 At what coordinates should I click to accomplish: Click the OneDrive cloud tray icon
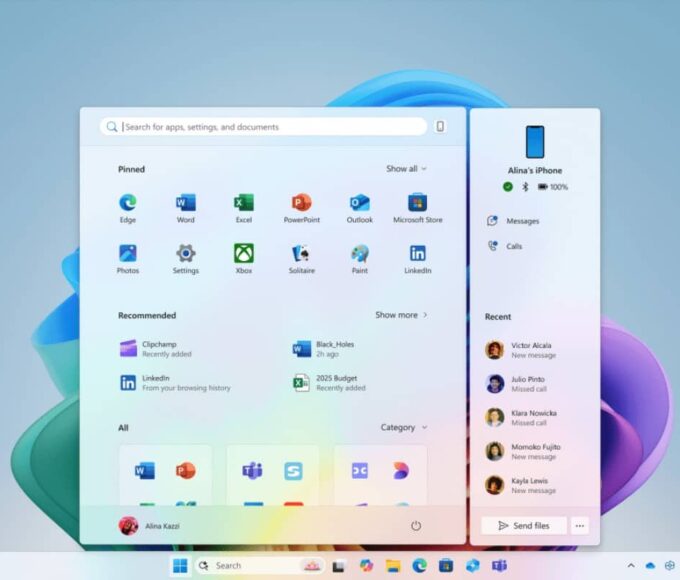(650, 566)
